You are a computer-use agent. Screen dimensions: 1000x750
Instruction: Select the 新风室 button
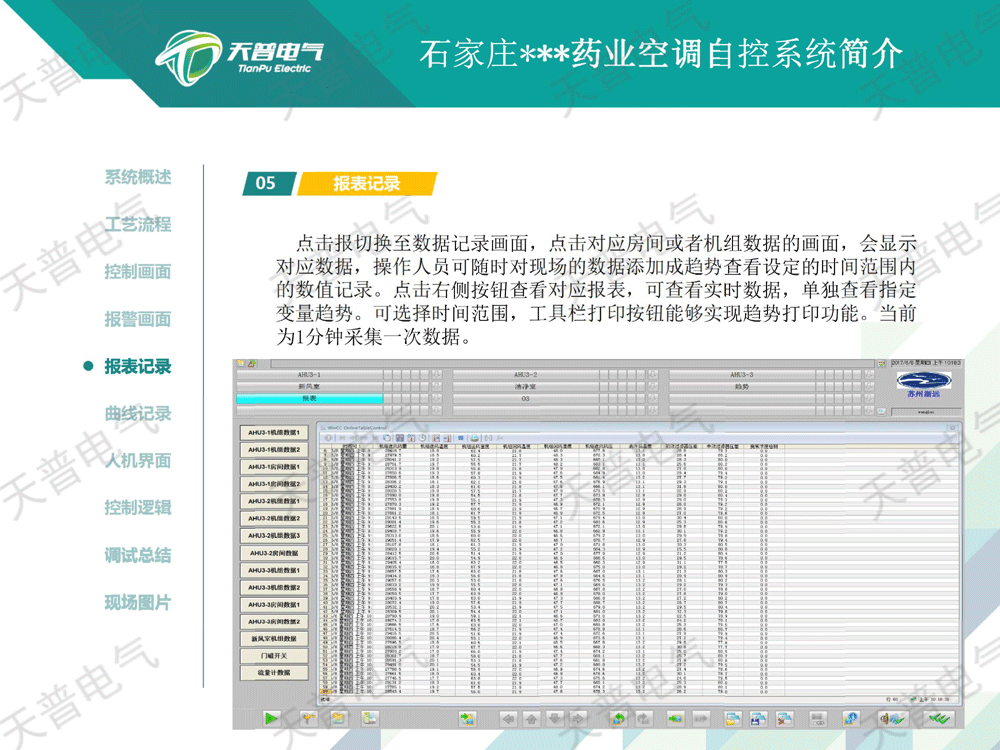click(309, 386)
